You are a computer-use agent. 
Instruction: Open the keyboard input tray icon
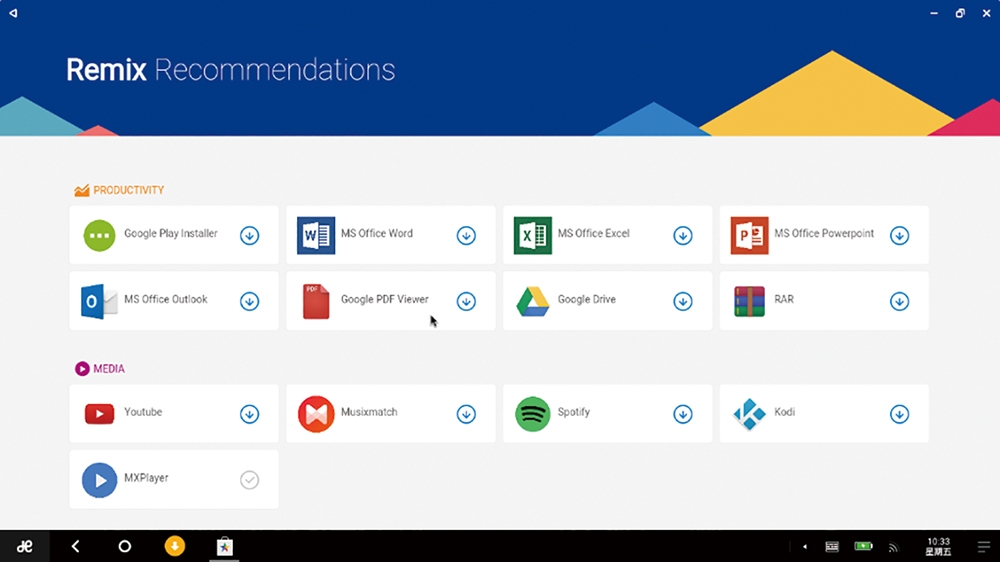pos(832,547)
